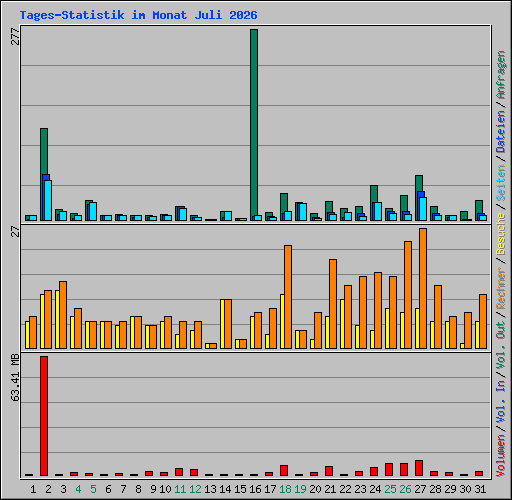Click the orange bar on day 21
This screenshot has width=512, height=500.
(x=333, y=304)
